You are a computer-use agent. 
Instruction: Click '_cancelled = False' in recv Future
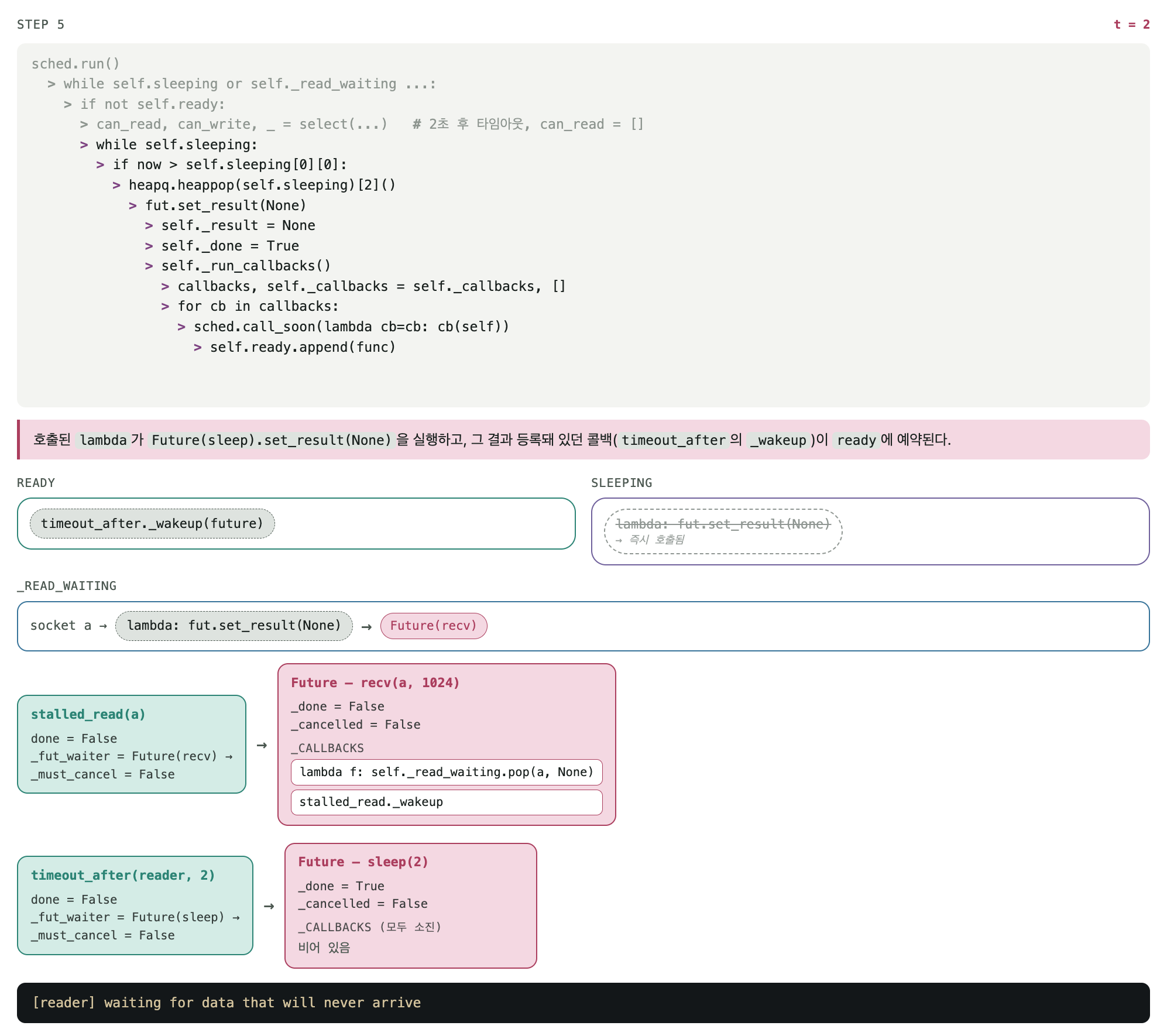click(356, 725)
